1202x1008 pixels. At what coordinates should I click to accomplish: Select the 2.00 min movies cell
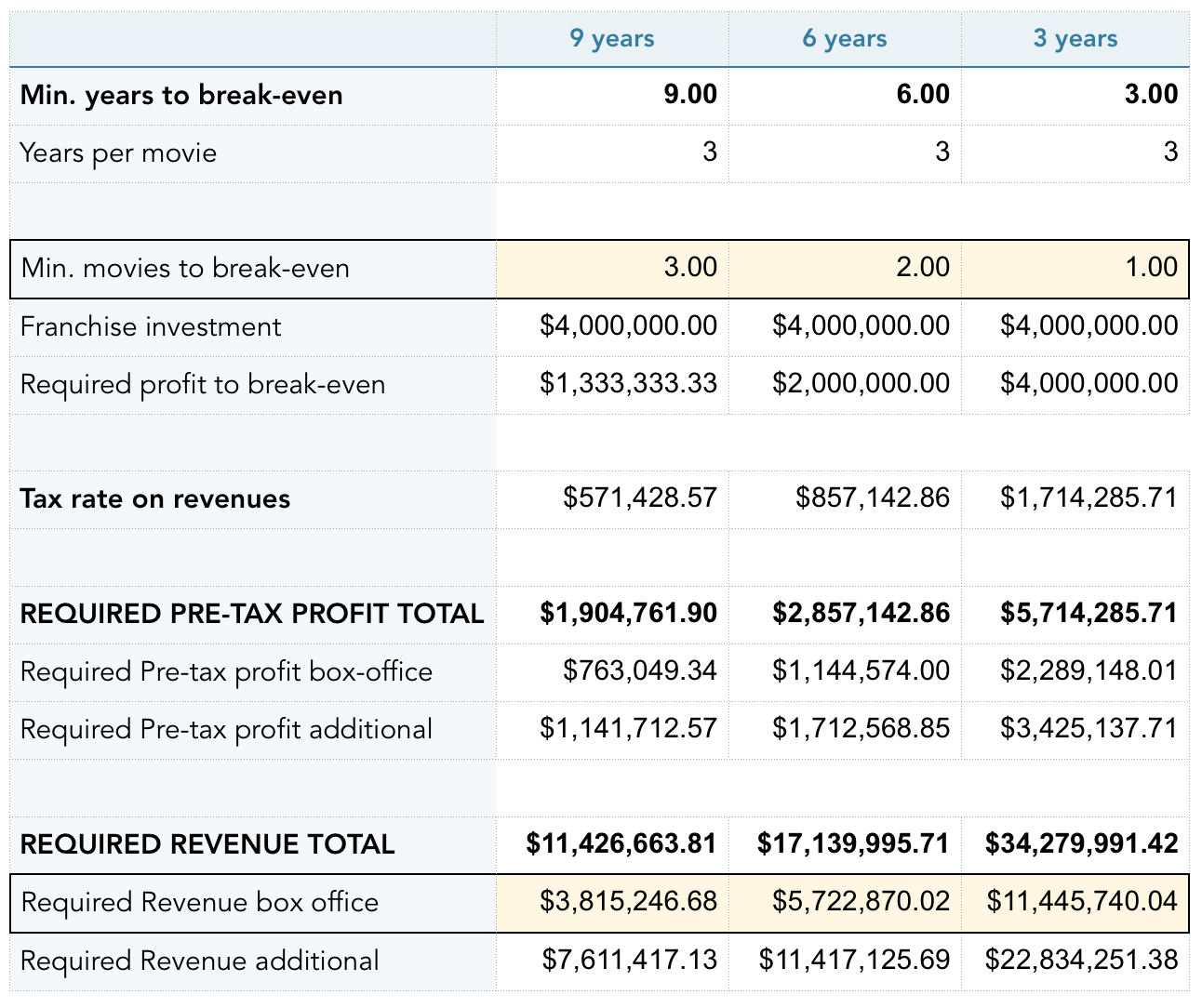coord(845,269)
